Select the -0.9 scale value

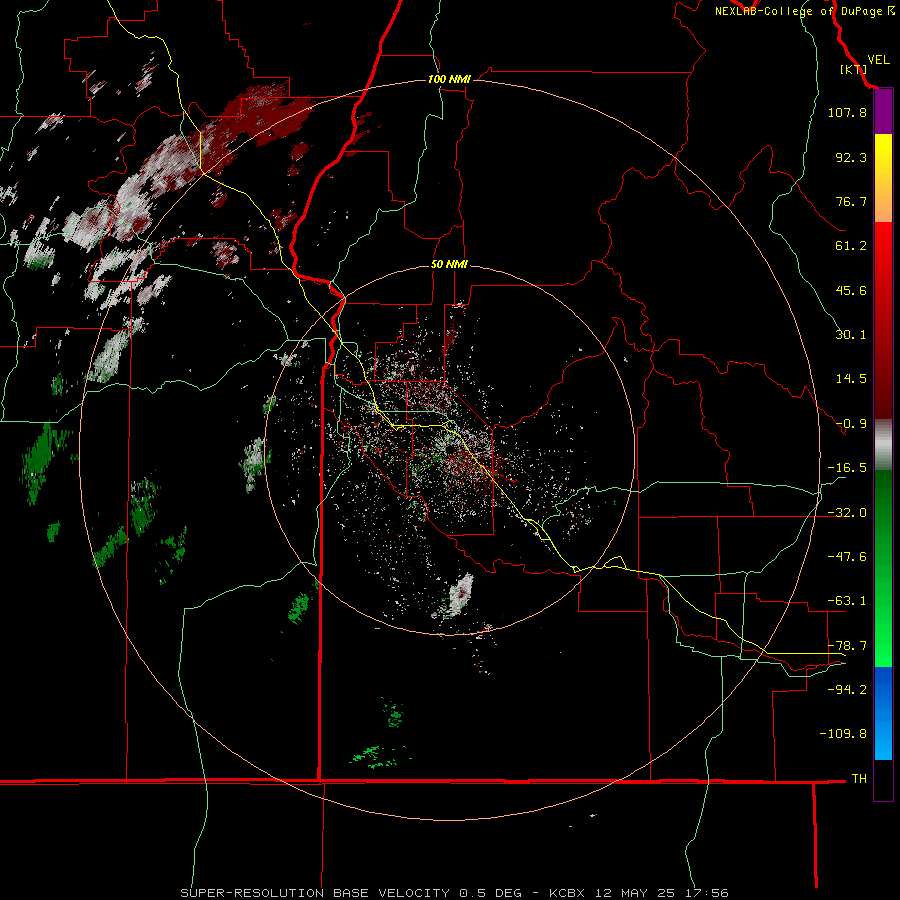[851, 424]
